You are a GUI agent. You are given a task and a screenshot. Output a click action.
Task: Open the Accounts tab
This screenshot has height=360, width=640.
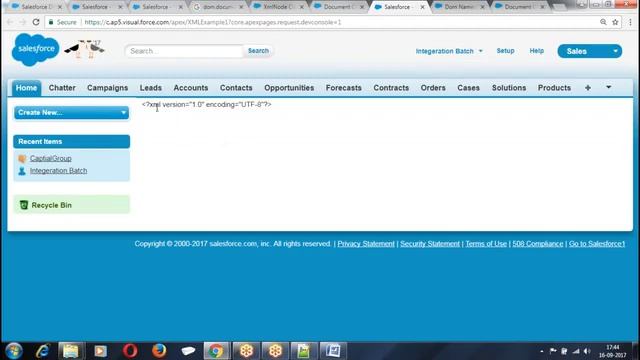pos(191,88)
